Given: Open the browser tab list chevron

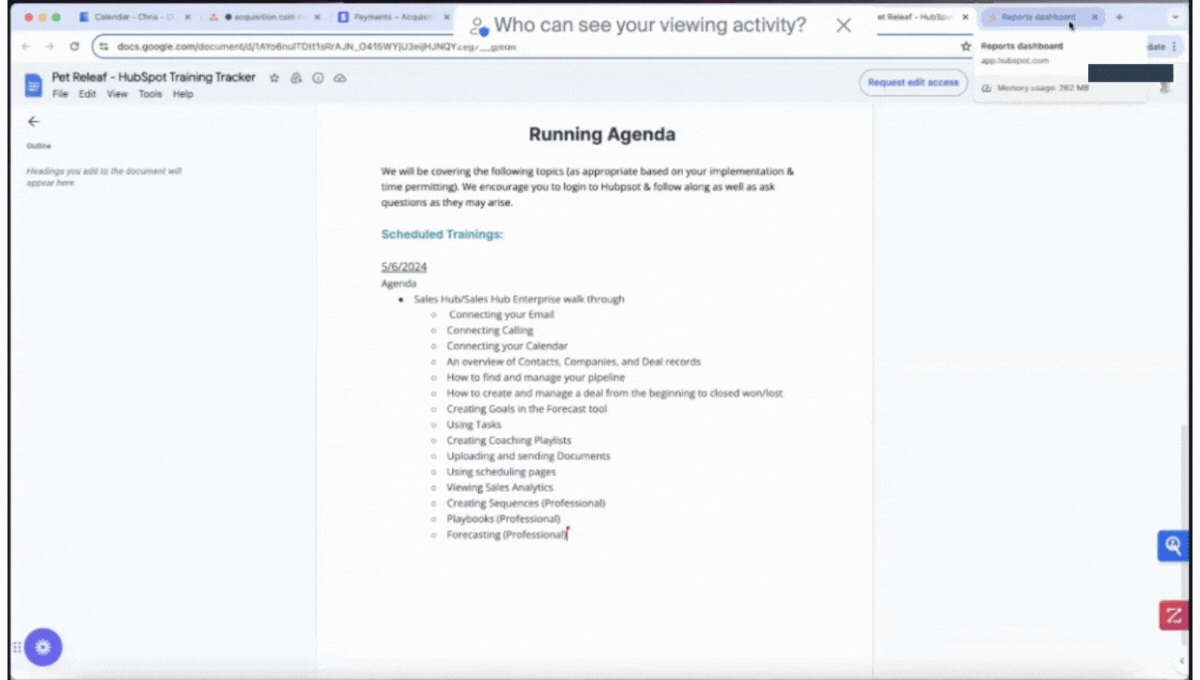Looking at the screenshot, I should 1176,17.
